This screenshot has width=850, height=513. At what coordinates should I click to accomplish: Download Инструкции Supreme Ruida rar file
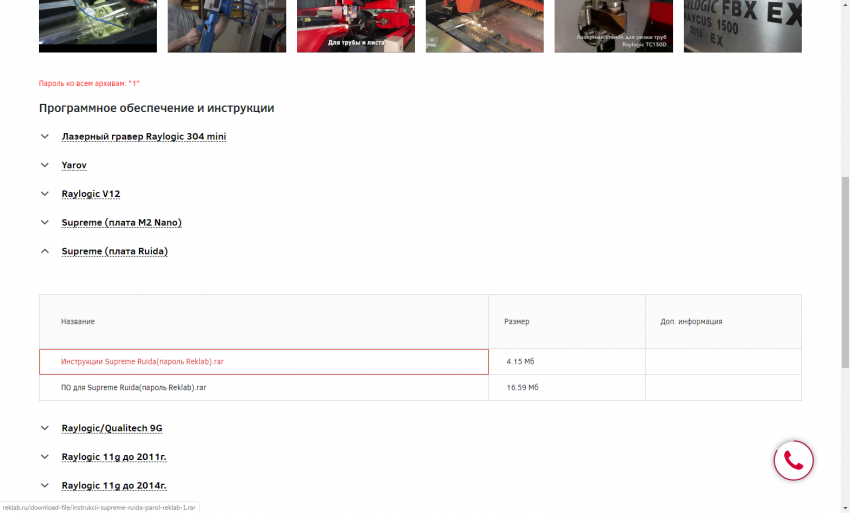pos(142,361)
